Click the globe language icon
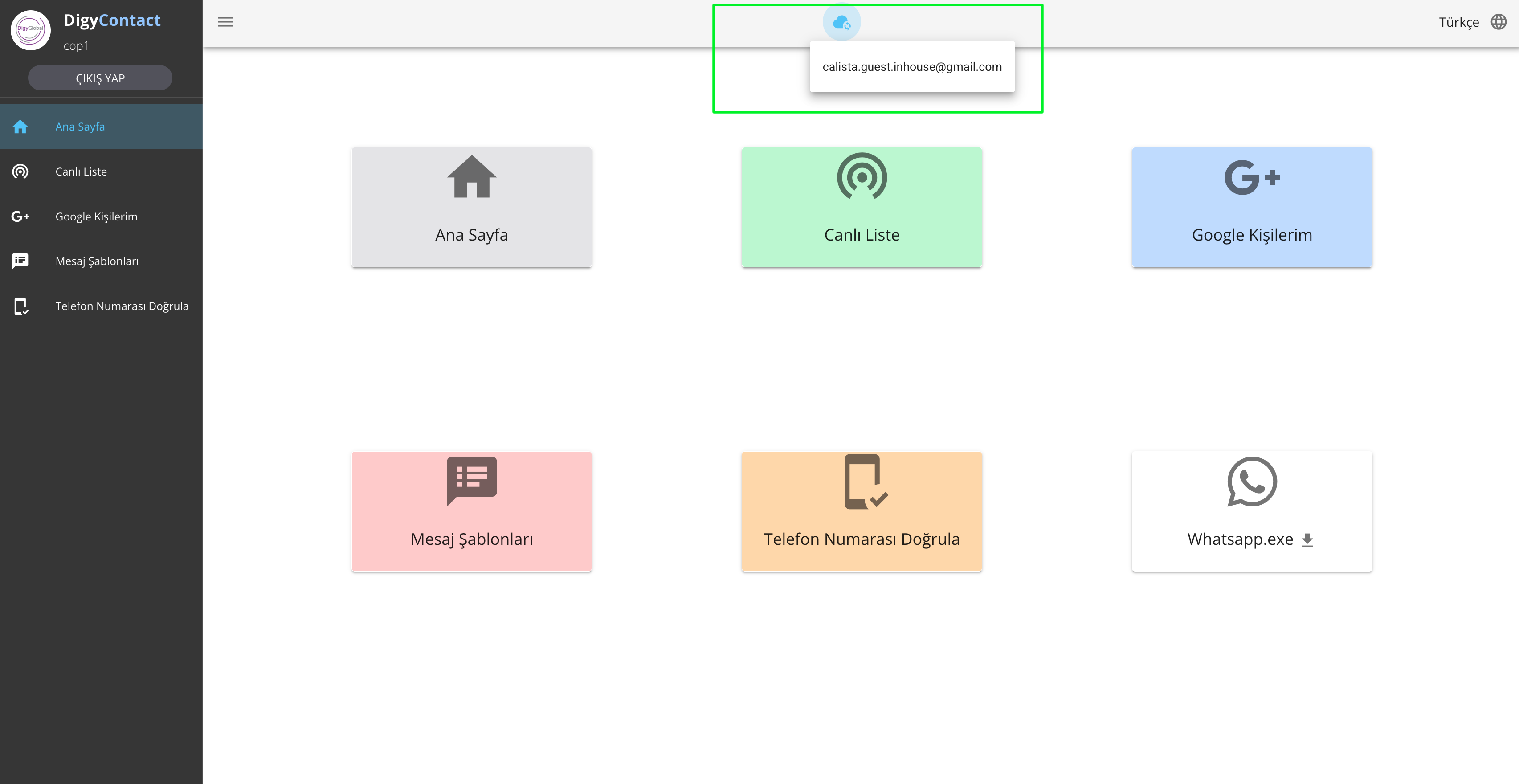Screen dimensions: 1519x784 1499,22
